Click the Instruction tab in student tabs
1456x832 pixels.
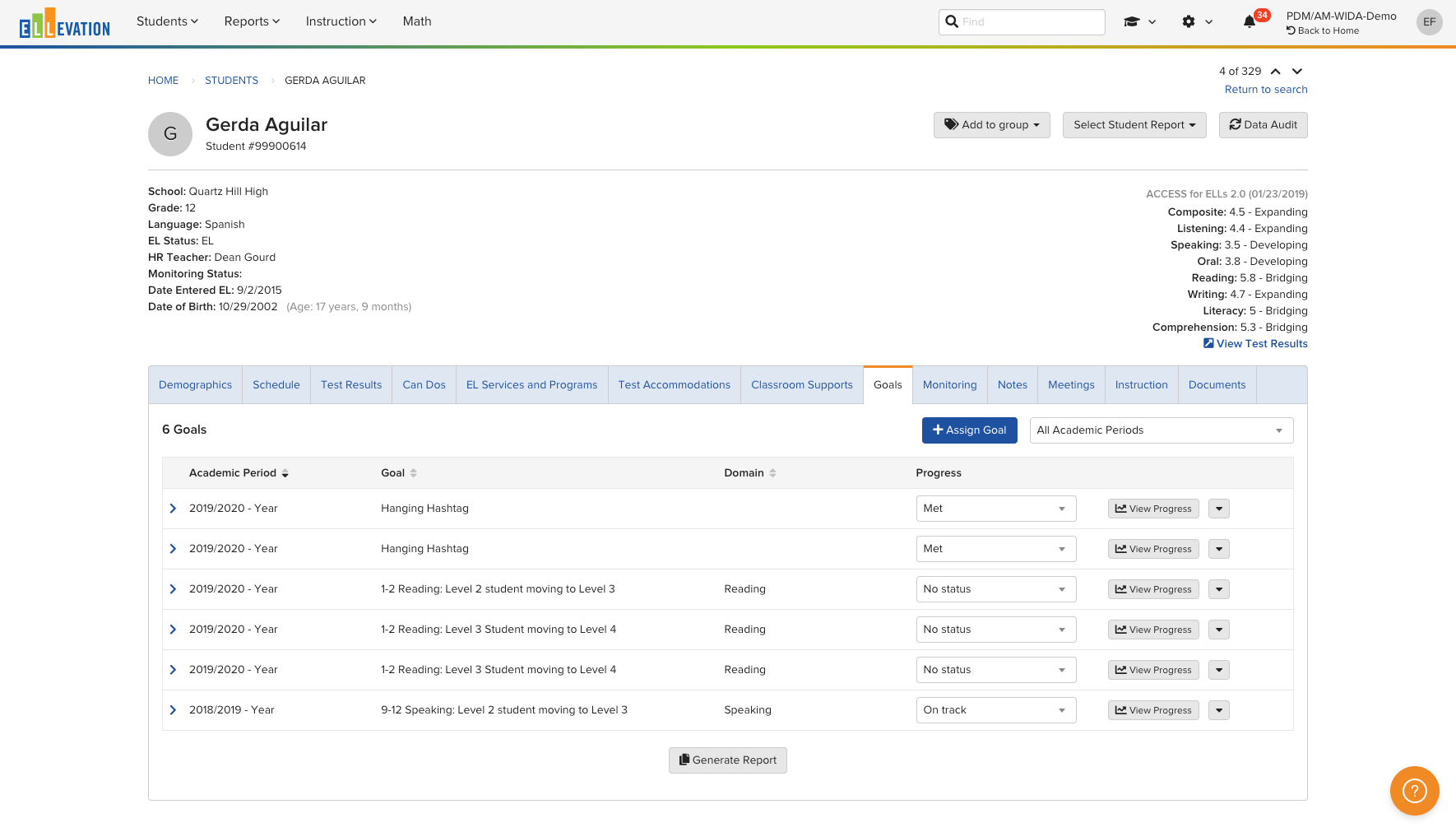pyautogui.click(x=1142, y=385)
